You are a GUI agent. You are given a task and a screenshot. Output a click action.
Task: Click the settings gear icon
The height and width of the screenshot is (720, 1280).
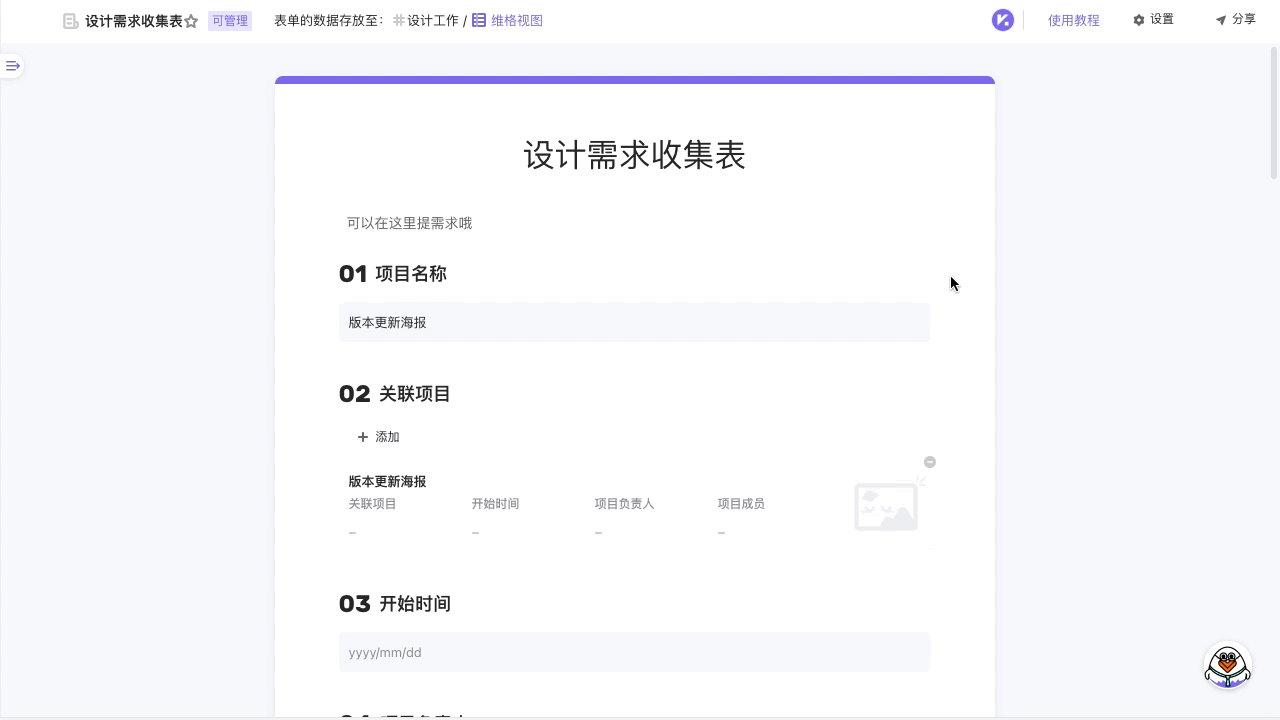click(1138, 20)
